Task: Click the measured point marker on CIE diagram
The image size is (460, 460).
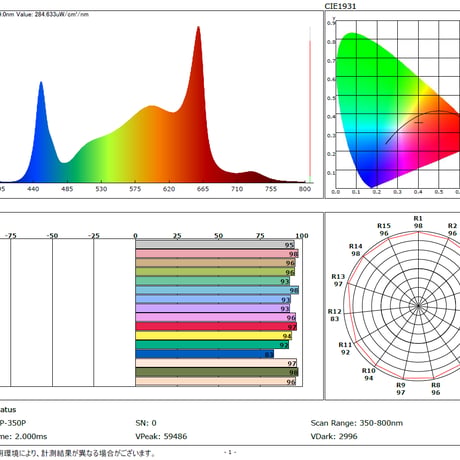Action: [419, 123]
